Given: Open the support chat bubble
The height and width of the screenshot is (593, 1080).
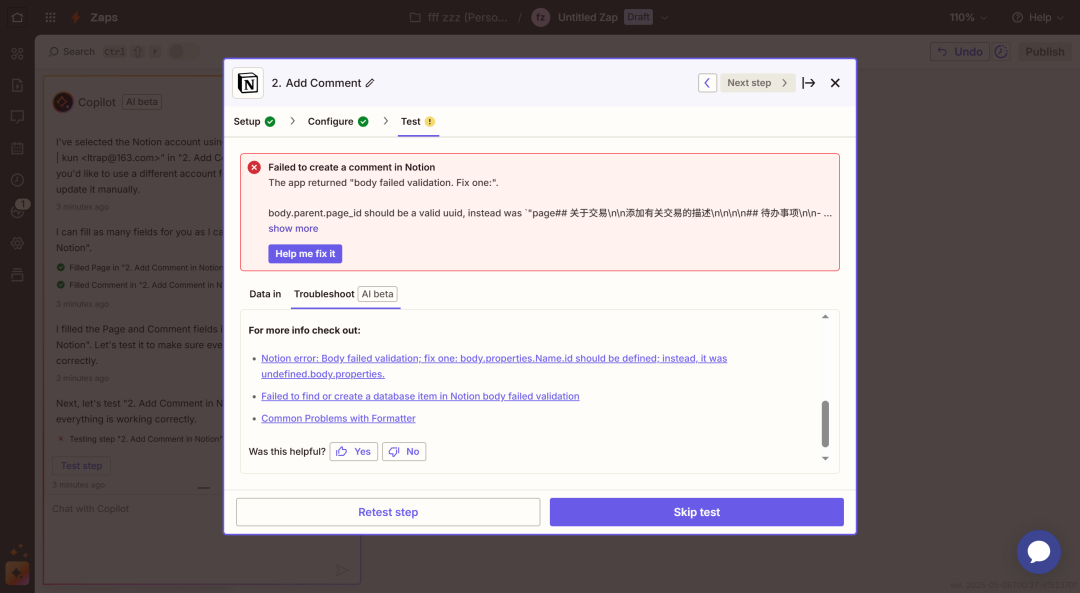Looking at the screenshot, I should (x=1039, y=552).
